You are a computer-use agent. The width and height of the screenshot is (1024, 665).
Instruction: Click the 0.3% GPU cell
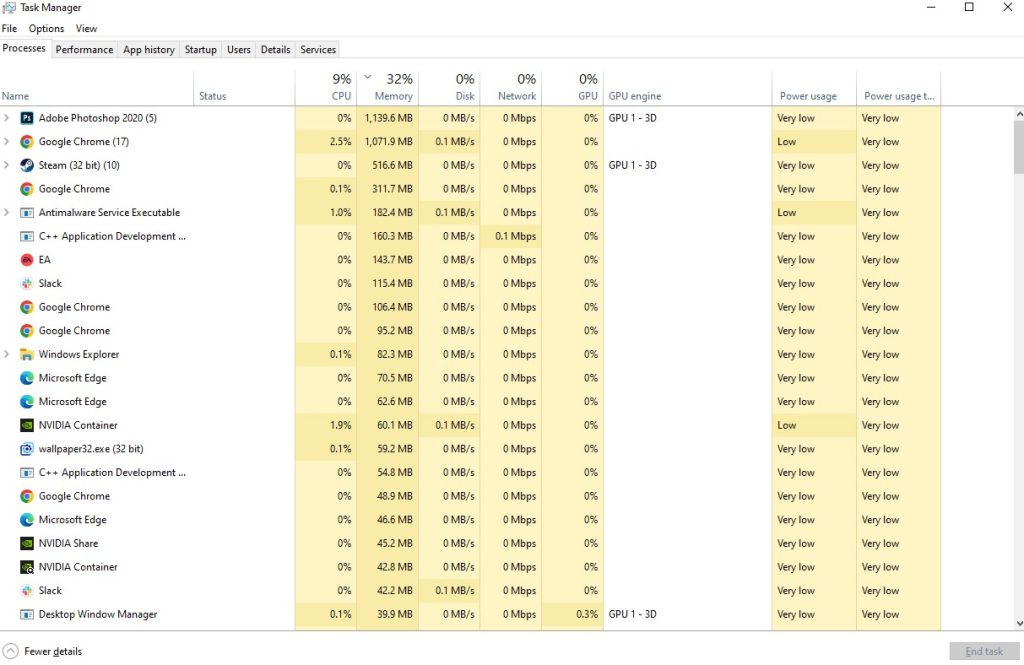(x=572, y=615)
